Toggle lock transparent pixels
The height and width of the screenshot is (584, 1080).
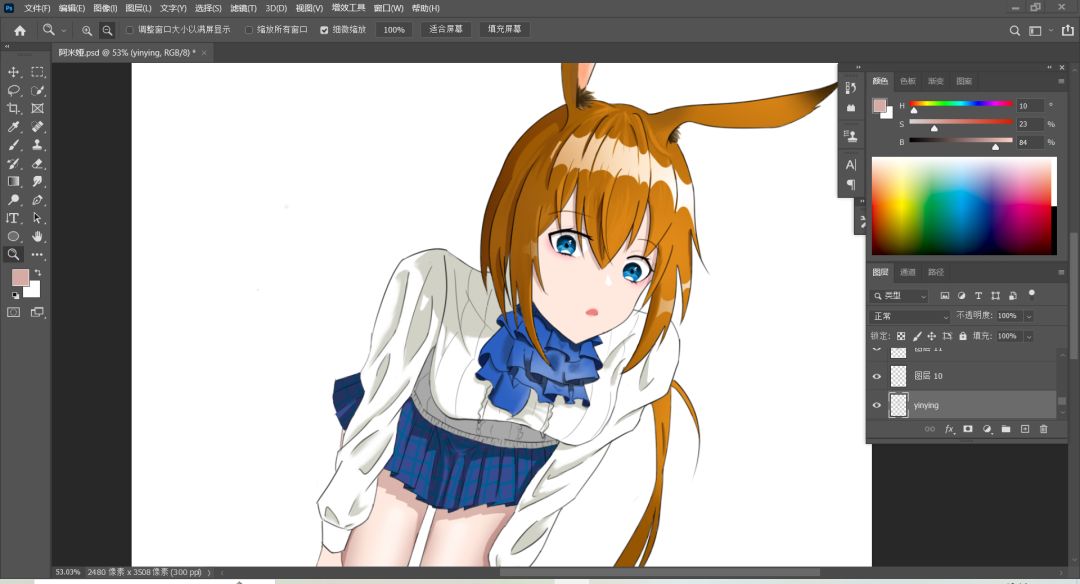point(901,336)
